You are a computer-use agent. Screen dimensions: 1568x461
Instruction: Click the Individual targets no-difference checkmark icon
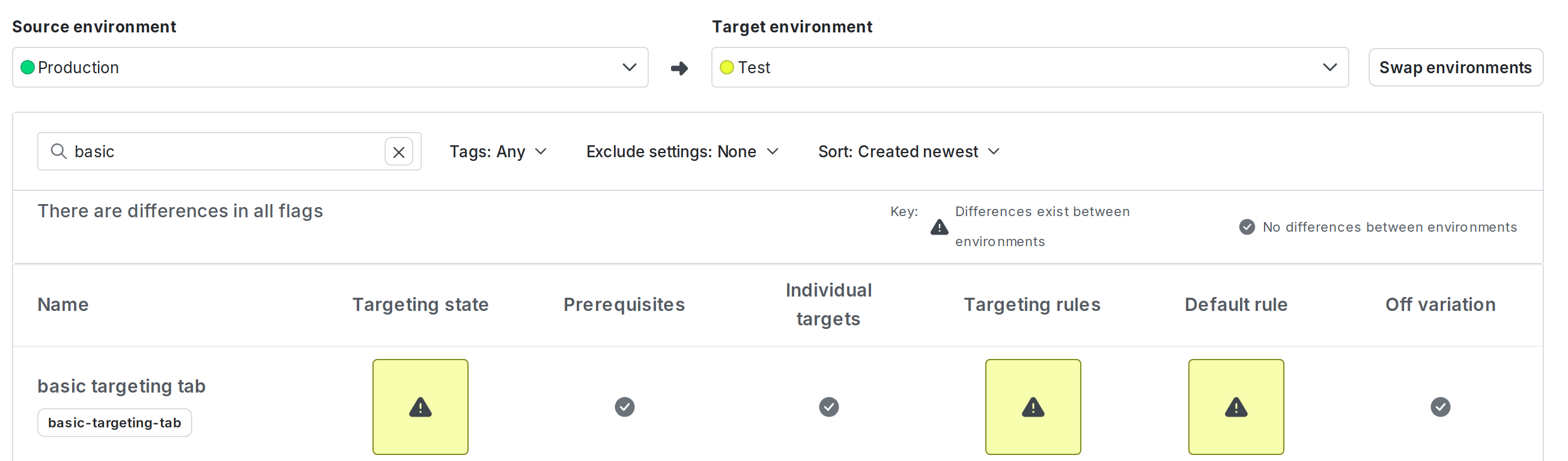click(828, 407)
